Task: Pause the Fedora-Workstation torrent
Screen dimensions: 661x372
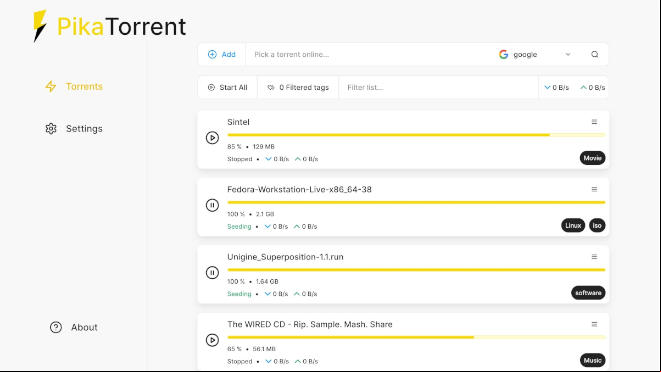Action: coord(212,205)
